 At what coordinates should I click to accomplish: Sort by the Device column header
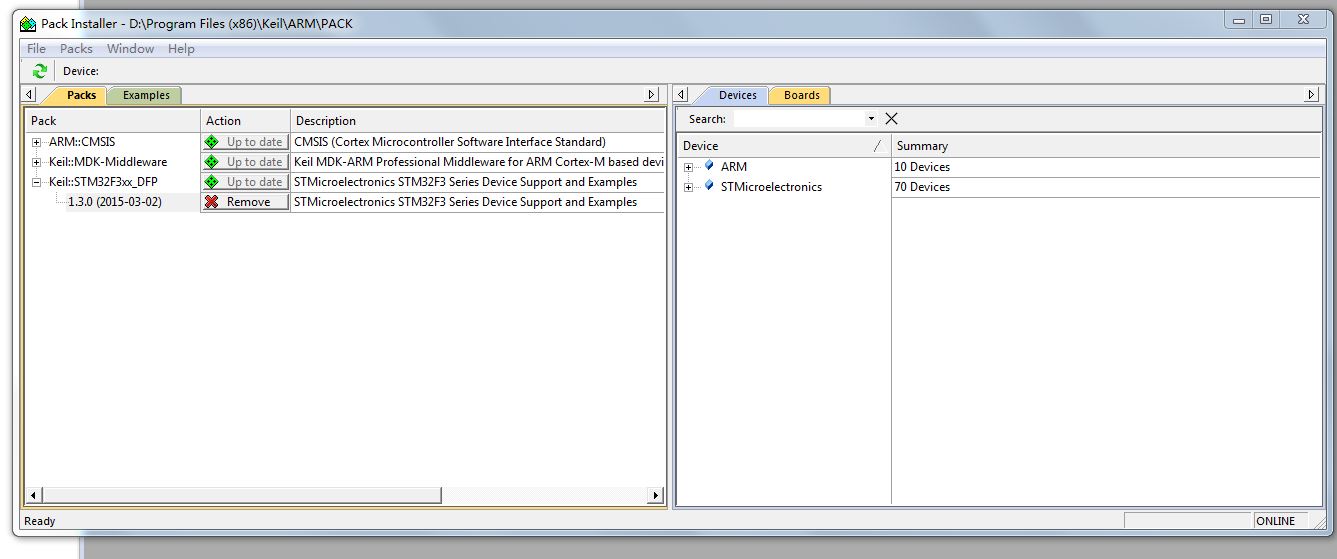pyautogui.click(x=784, y=145)
